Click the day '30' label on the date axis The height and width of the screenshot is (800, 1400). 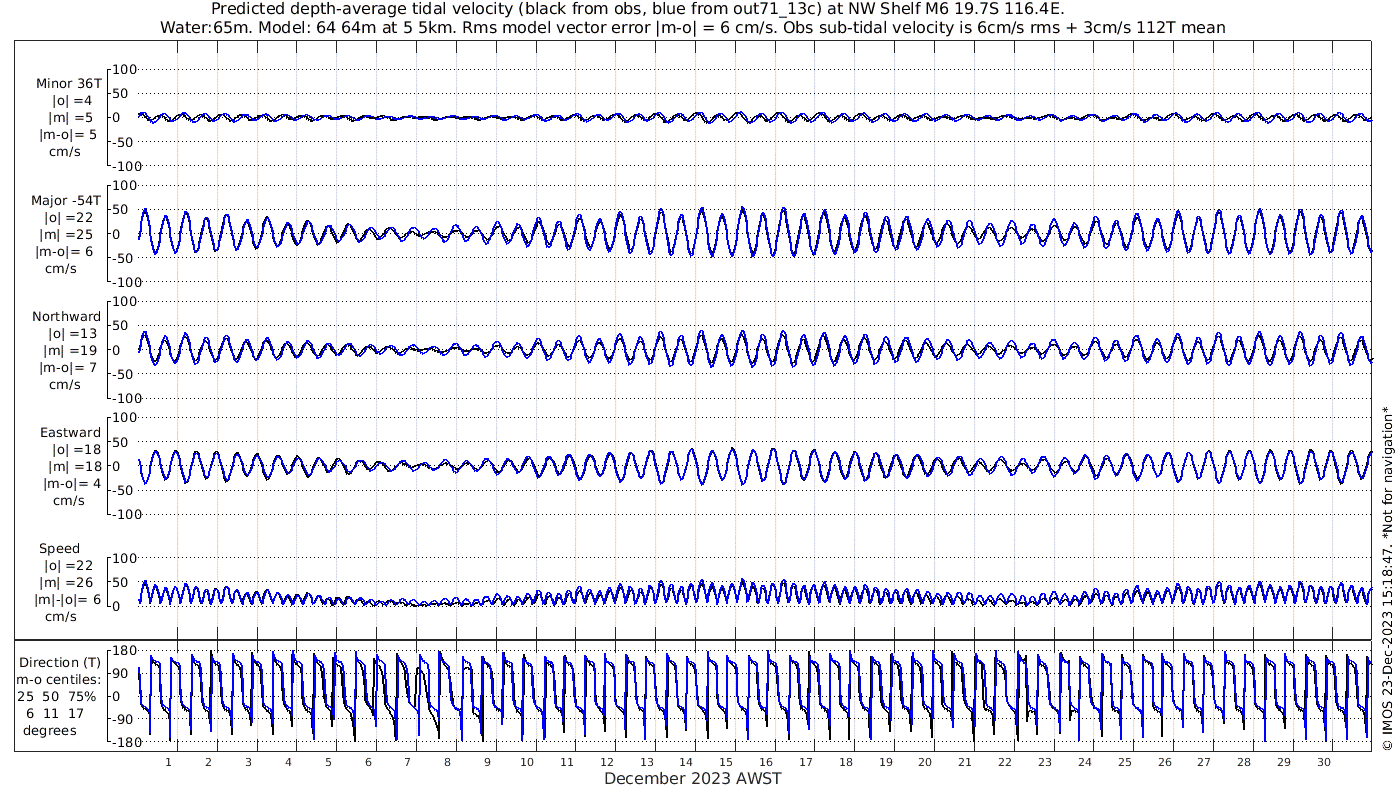pyautogui.click(x=1323, y=763)
